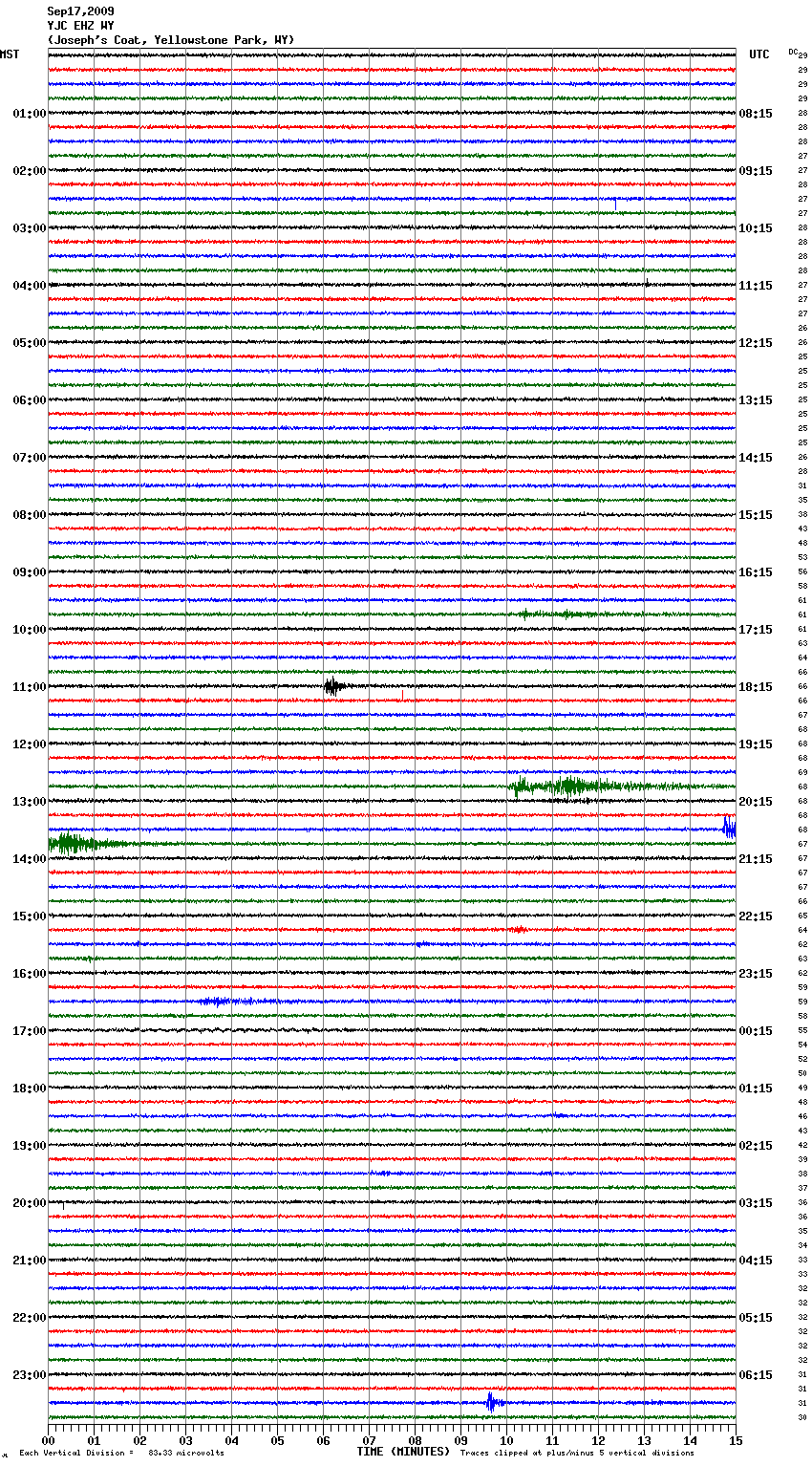Click minute '03' on the bottom time axis

click(x=185, y=1440)
